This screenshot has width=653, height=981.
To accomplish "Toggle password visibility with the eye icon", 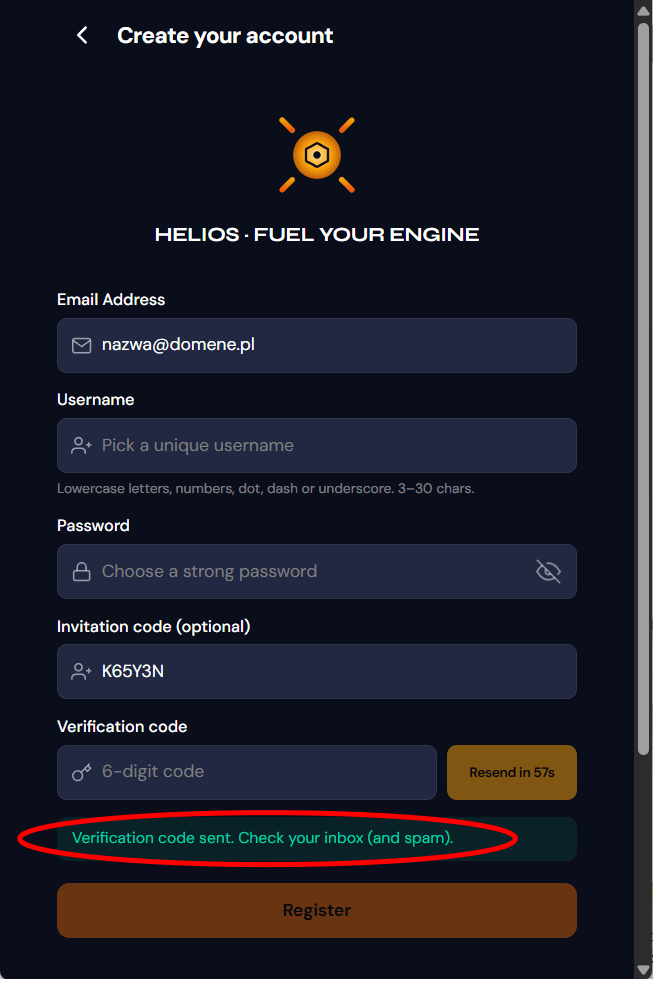I will pos(548,571).
